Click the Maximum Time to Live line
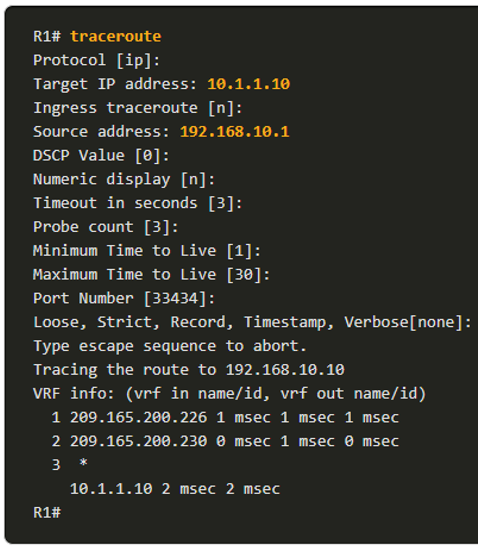 pos(151,275)
